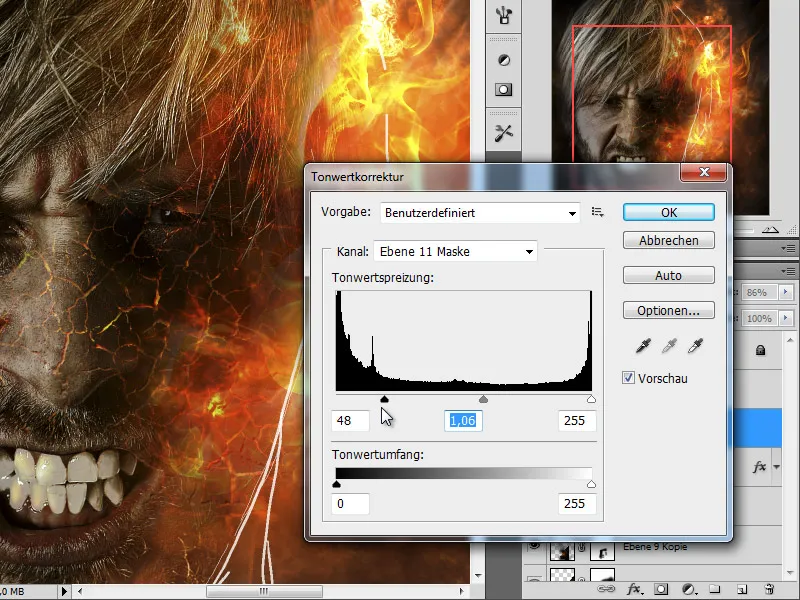Open the Kanal channel dropdown

455,252
